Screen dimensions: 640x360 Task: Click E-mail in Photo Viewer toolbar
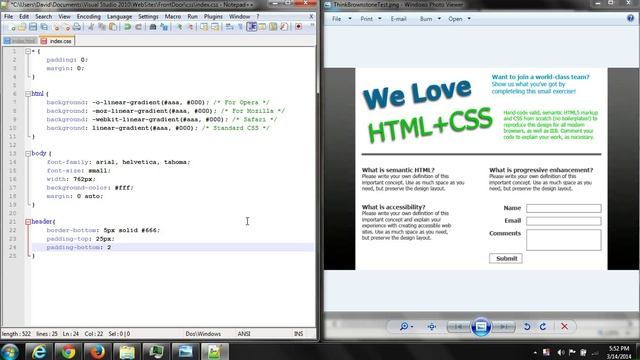[x=398, y=19]
